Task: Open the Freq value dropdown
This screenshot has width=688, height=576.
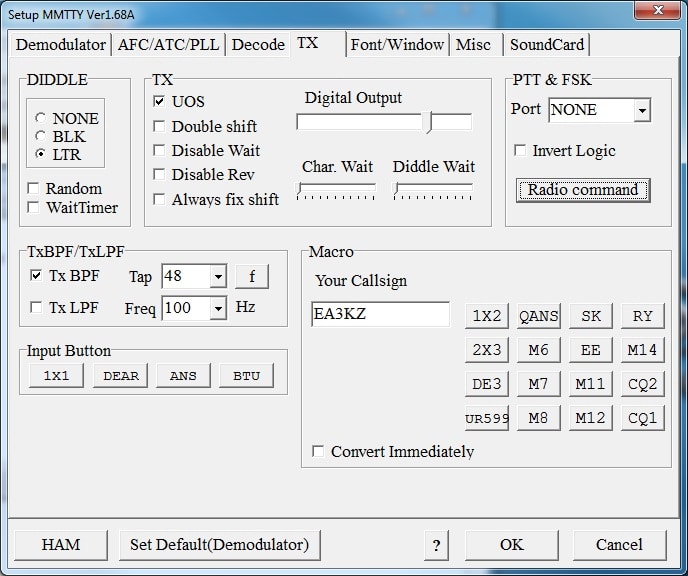Action: 218,308
